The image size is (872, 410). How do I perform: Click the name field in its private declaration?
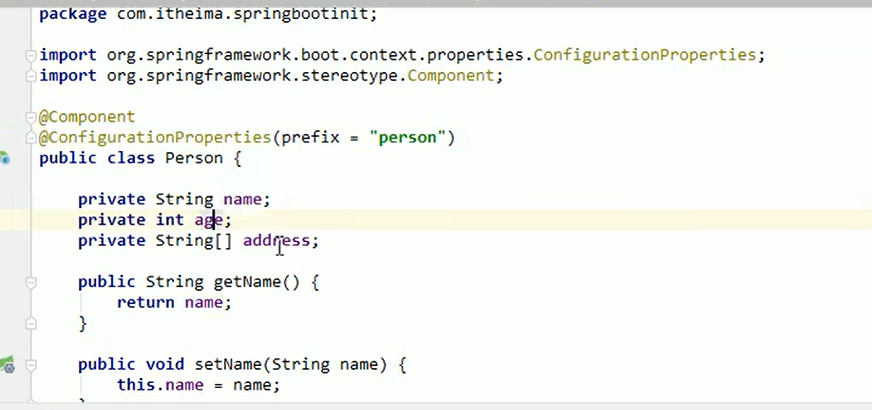coord(242,199)
